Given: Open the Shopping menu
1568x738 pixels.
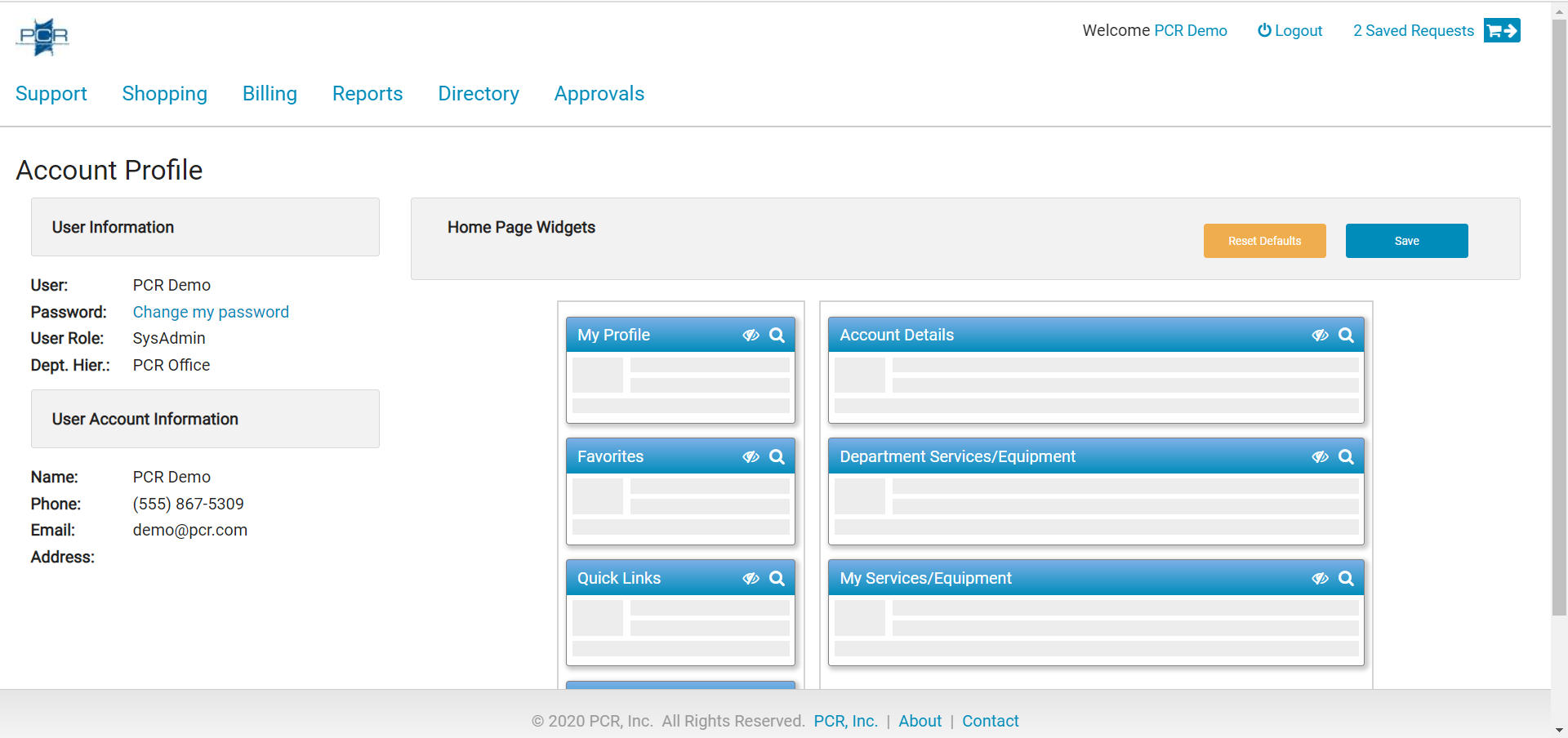Looking at the screenshot, I should (x=164, y=94).
